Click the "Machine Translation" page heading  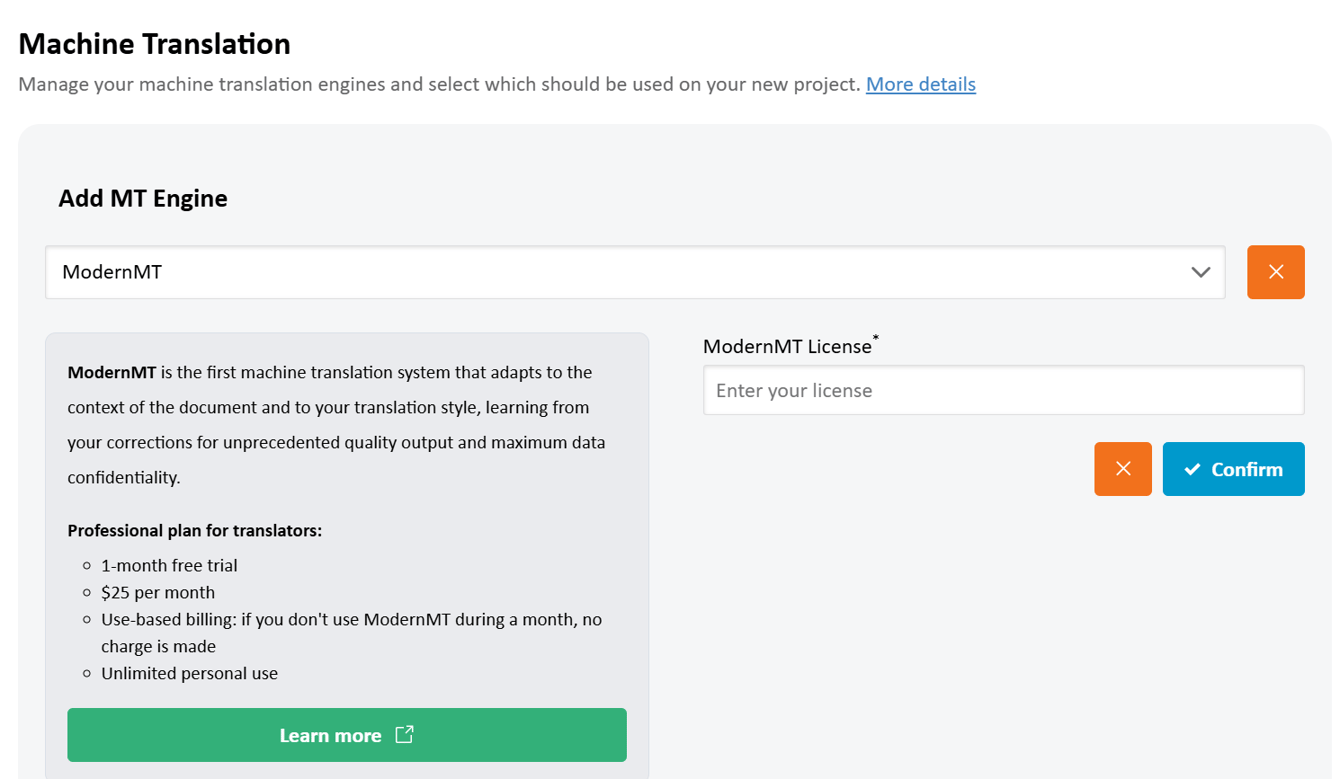pos(154,44)
